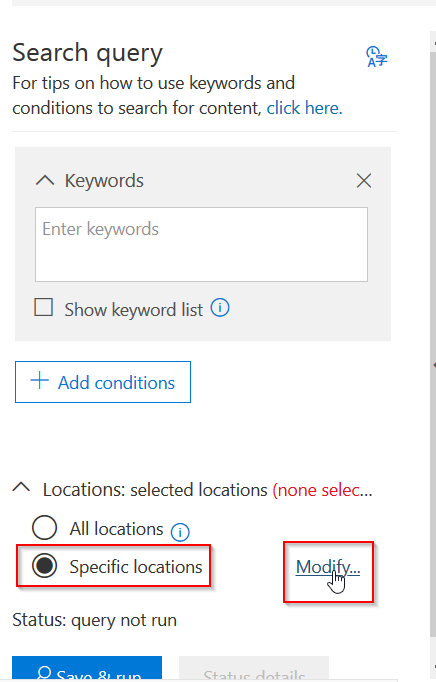Click the Add conditions button

103,382
